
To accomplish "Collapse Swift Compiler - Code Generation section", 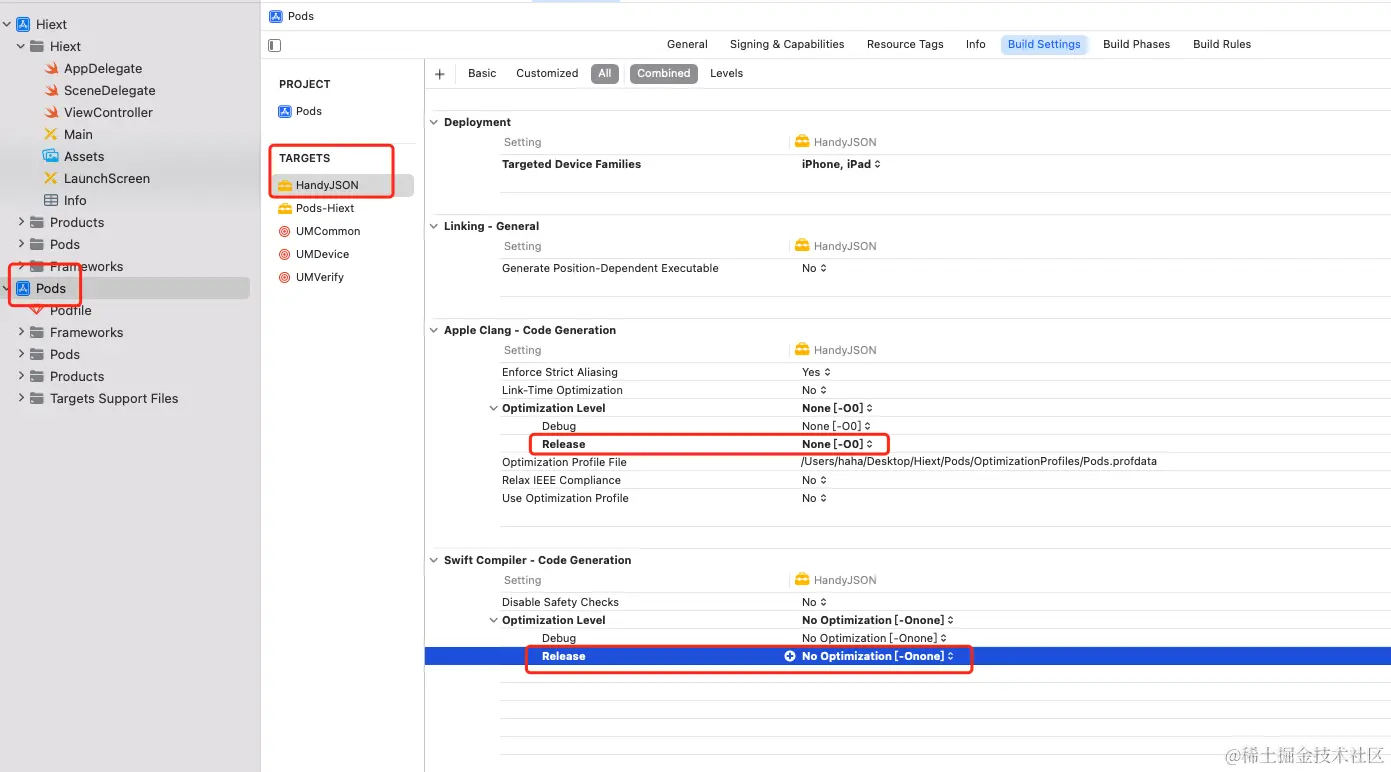I will 434,560.
